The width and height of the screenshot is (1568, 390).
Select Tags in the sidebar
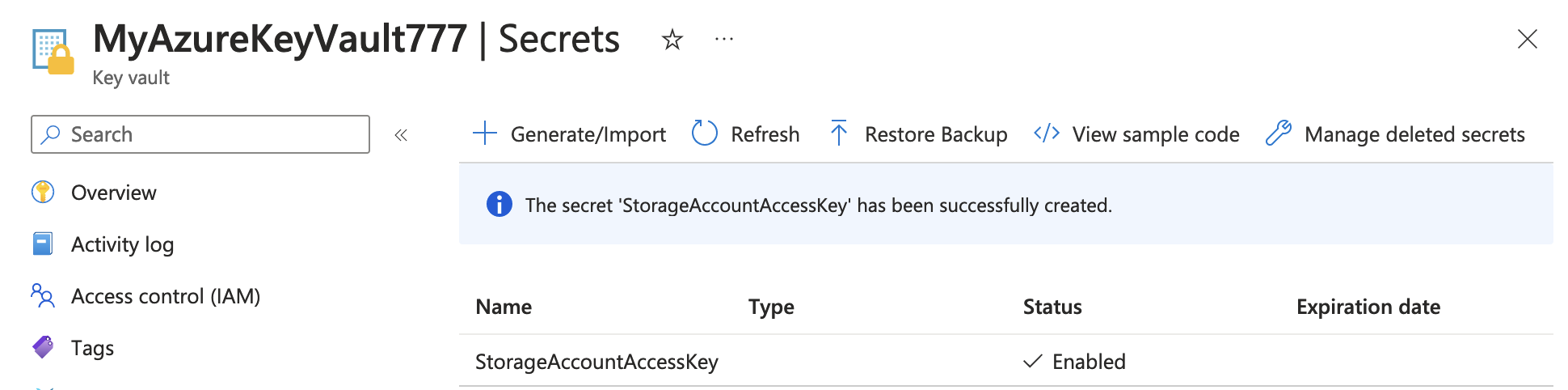92,348
